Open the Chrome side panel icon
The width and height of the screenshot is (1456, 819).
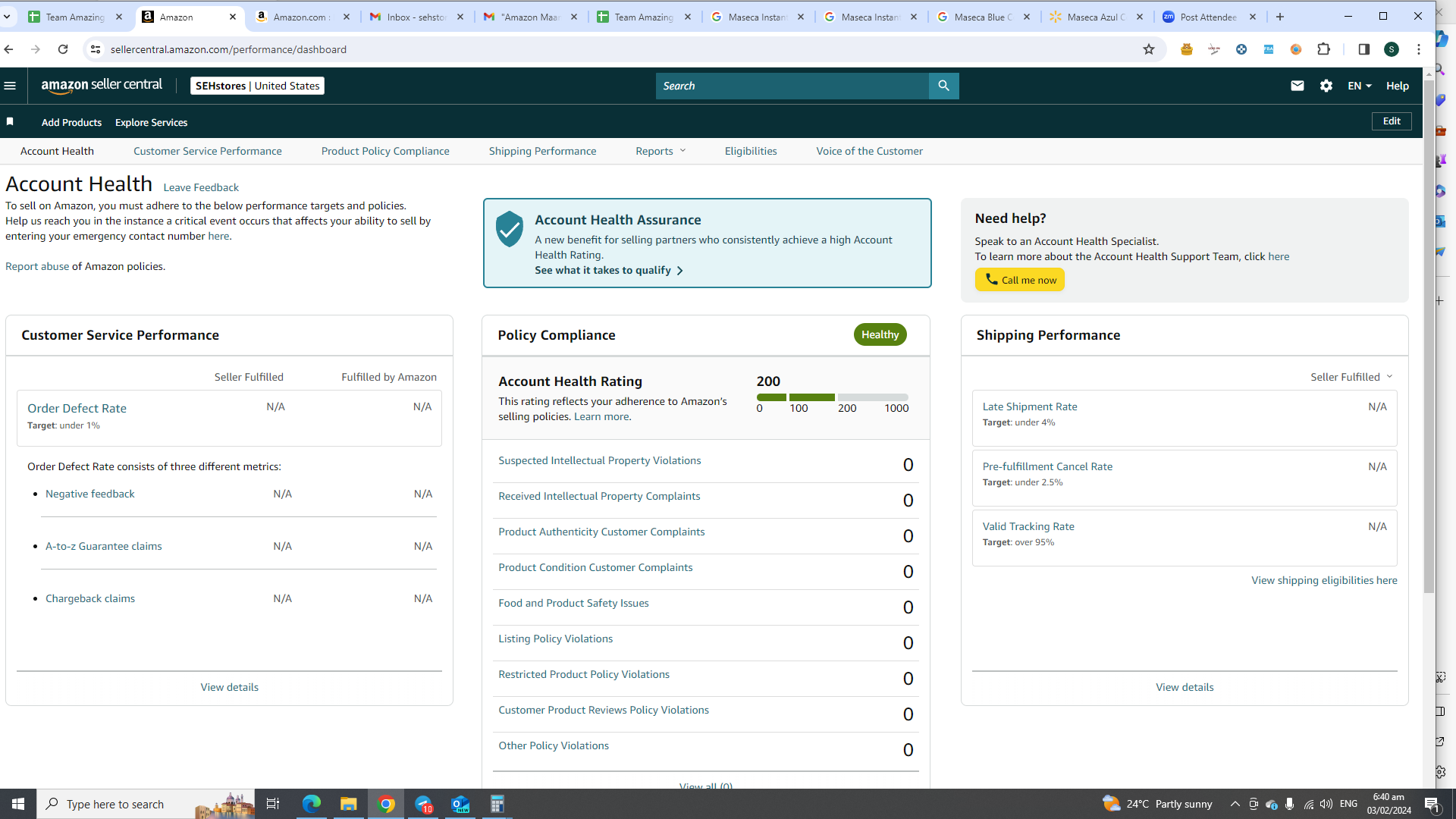[1363, 49]
